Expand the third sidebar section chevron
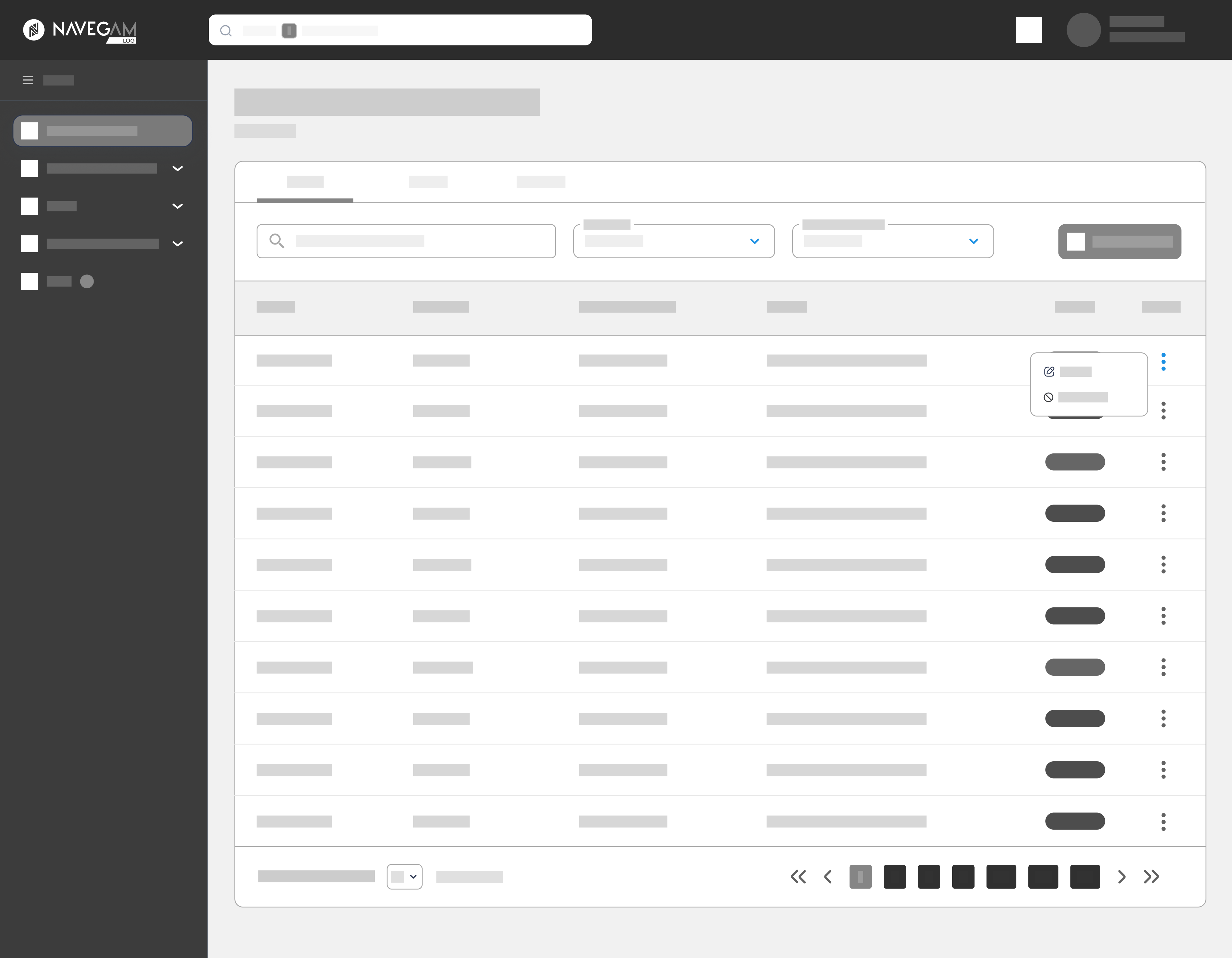Screen dimensions: 1232x958 click(178, 206)
